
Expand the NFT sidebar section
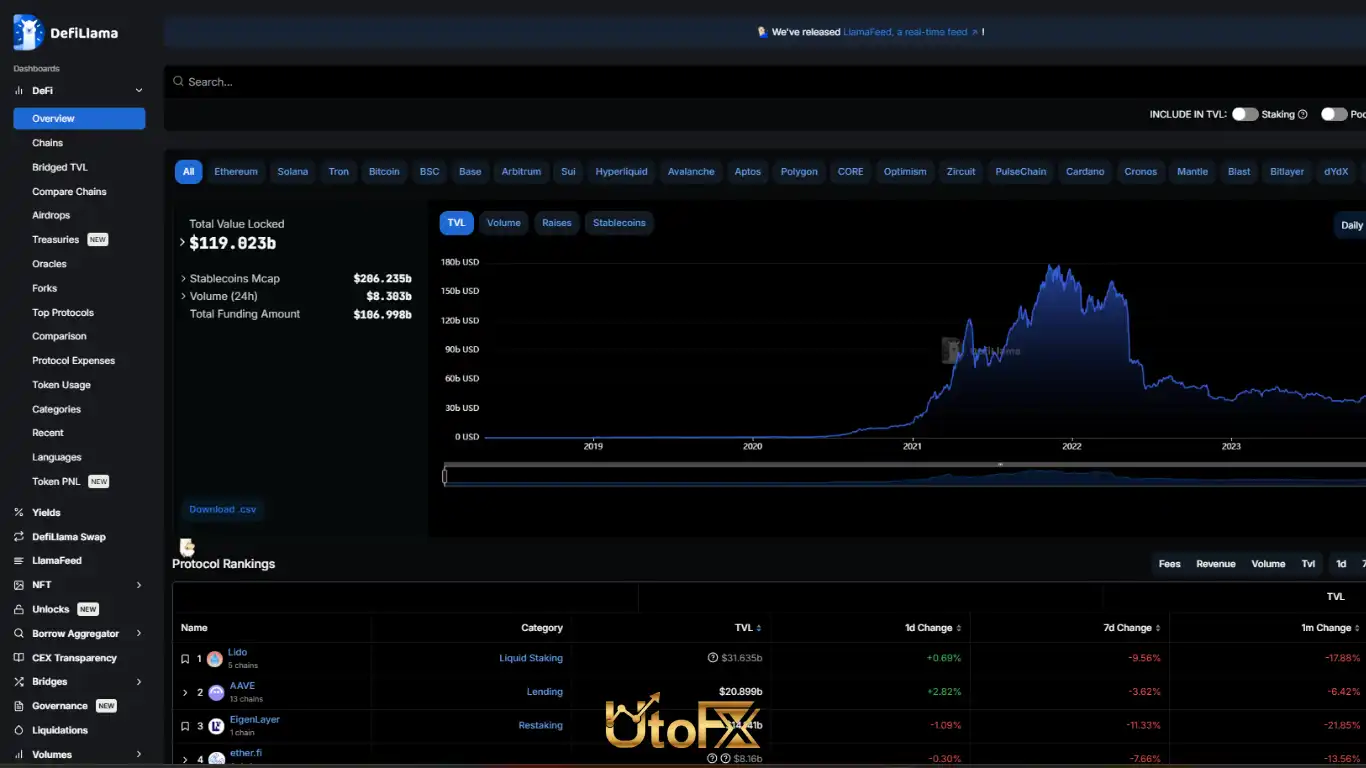click(139, 585)
